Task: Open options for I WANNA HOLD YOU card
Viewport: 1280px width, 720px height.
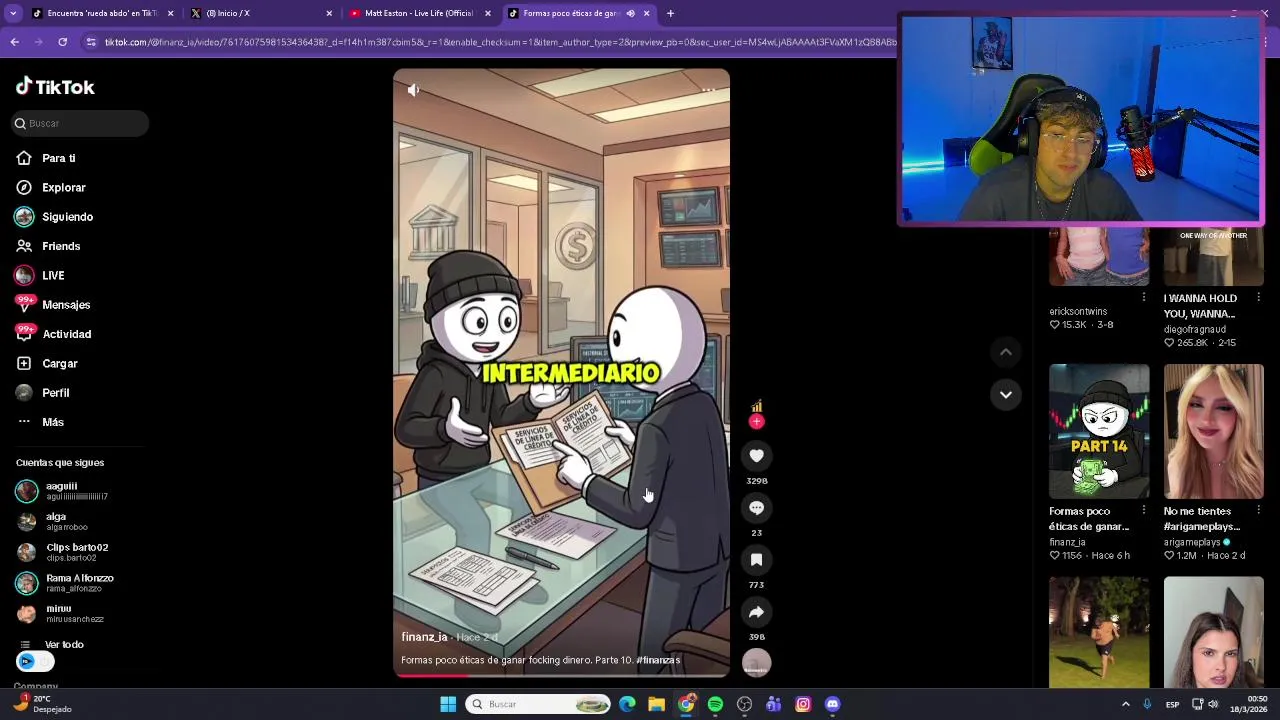Action: (1258, 298)
